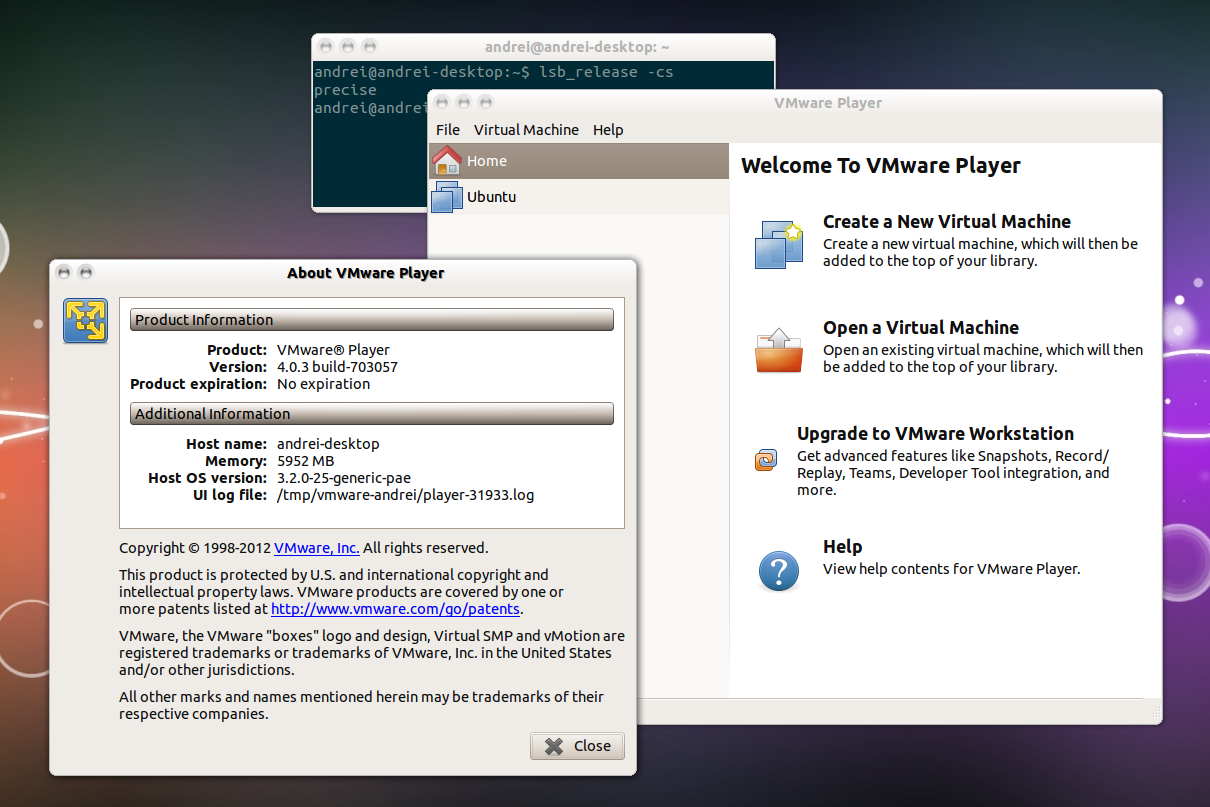Open the Help menu in VMware Player
This screenshot has width=1210, height=807.
tap(608, 130)
